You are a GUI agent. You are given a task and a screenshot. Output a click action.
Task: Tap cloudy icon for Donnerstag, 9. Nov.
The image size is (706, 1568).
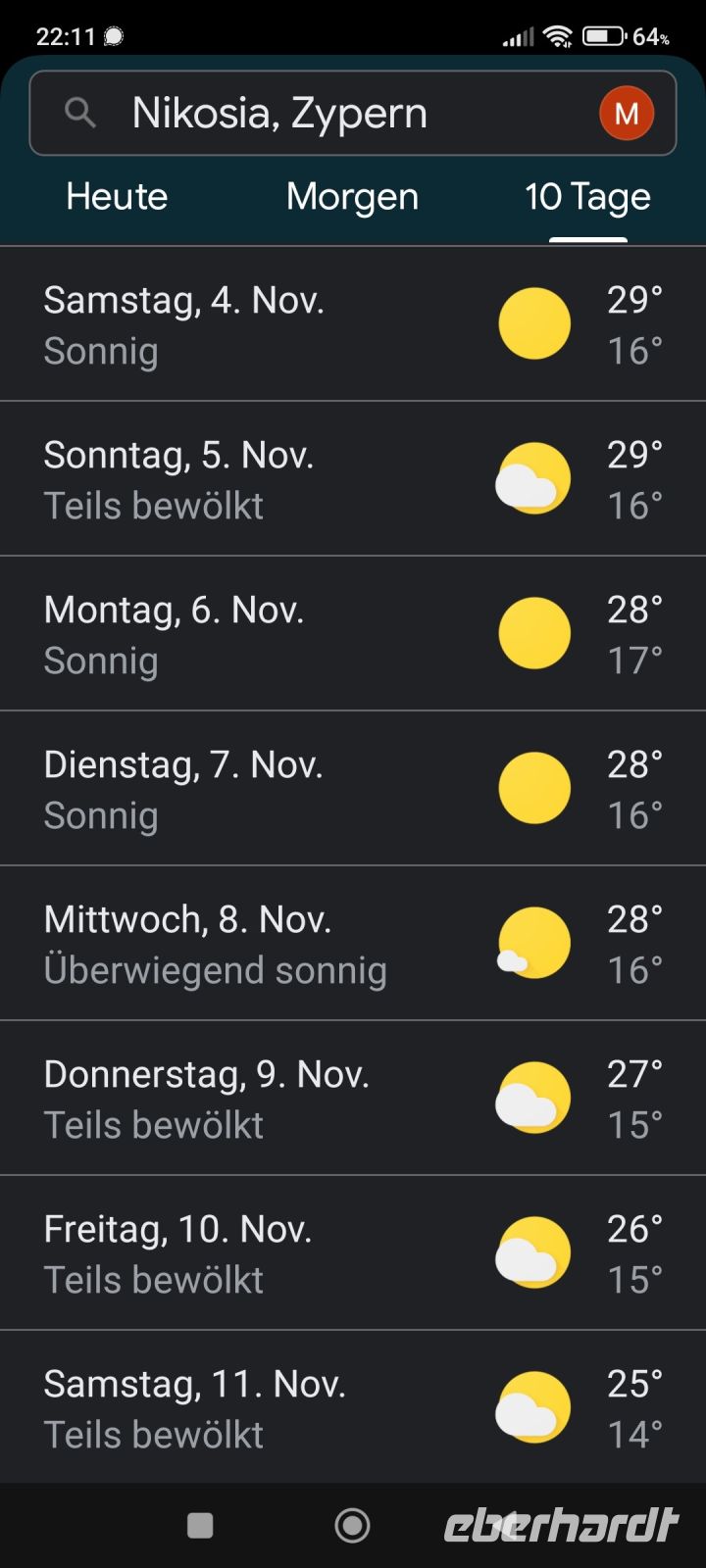534,1098
